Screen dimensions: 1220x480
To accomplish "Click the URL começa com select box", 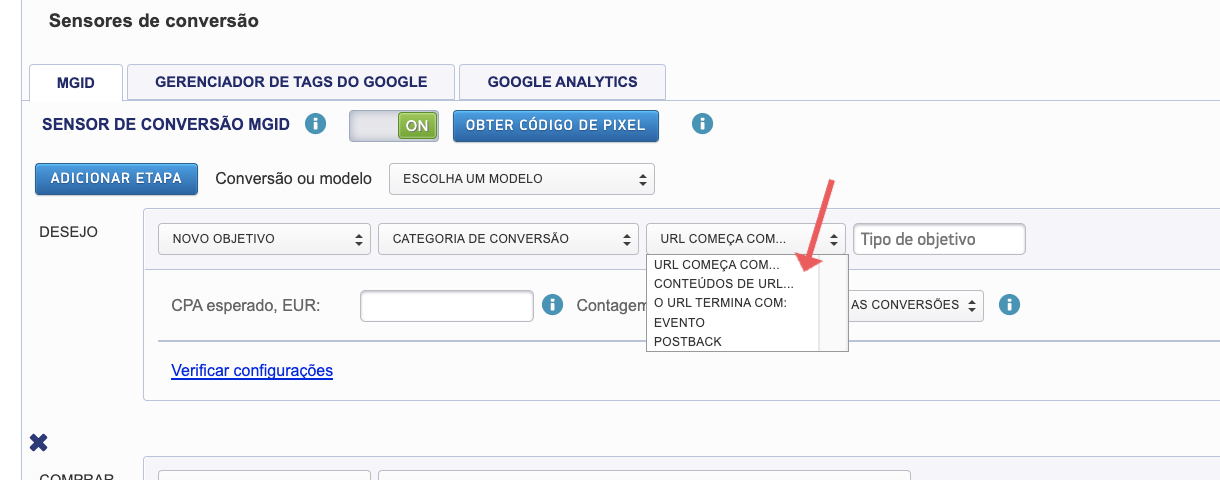I will point(745,239).
